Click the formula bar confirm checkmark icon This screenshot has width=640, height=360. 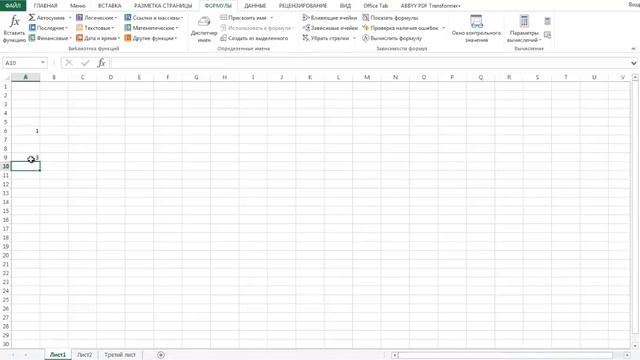pos(85,63)
